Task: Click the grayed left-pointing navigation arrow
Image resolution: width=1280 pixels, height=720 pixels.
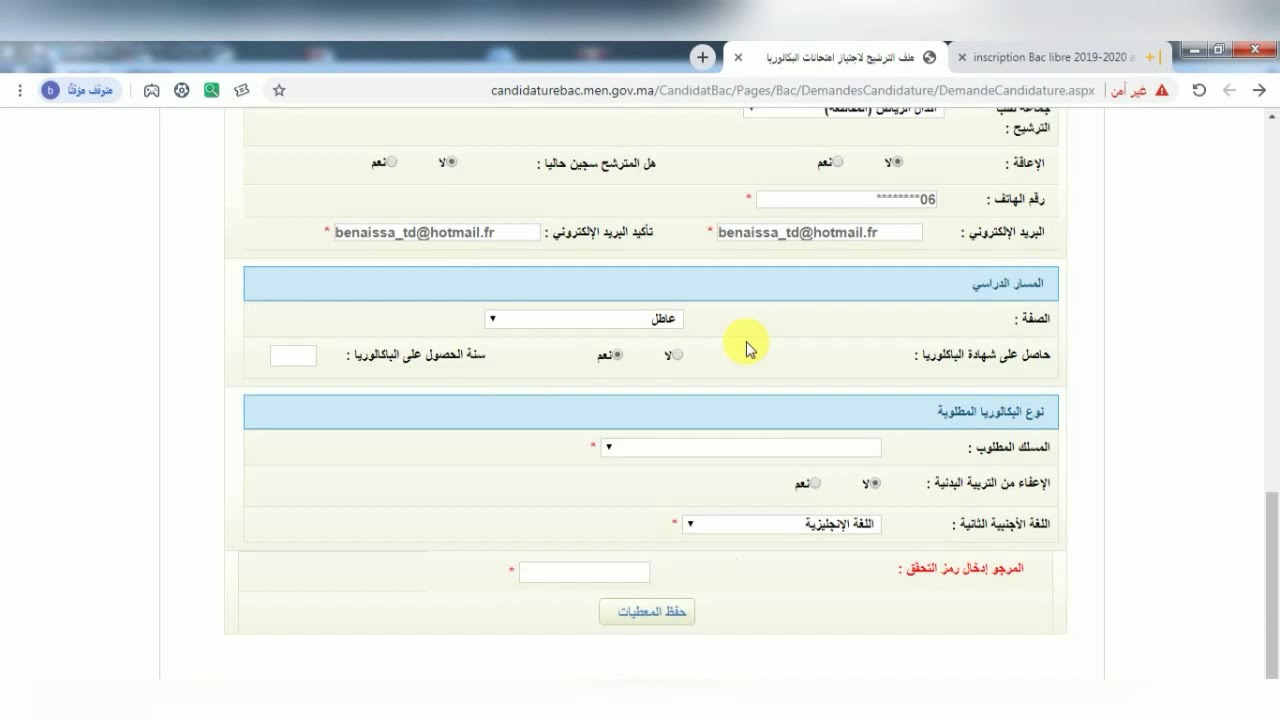Action: tap(1229, 90)
